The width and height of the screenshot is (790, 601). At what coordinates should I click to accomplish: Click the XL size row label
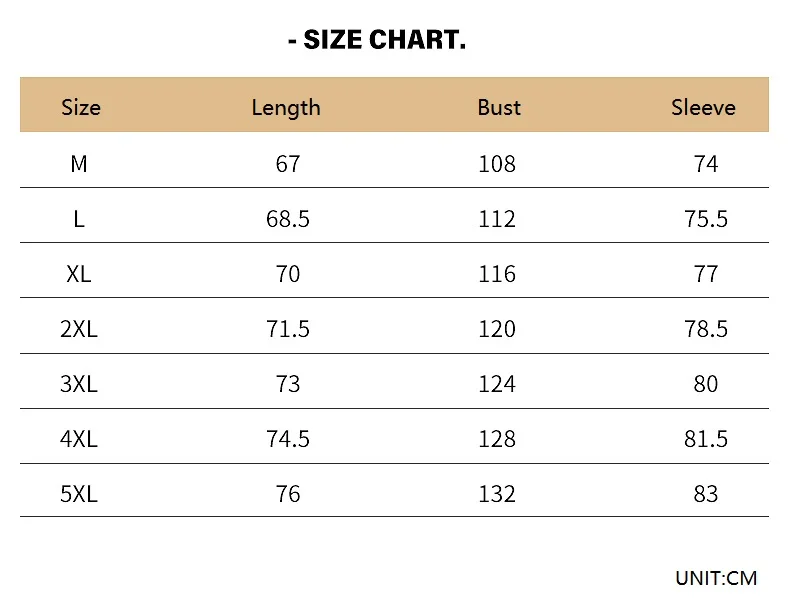(x=79, y=273)
